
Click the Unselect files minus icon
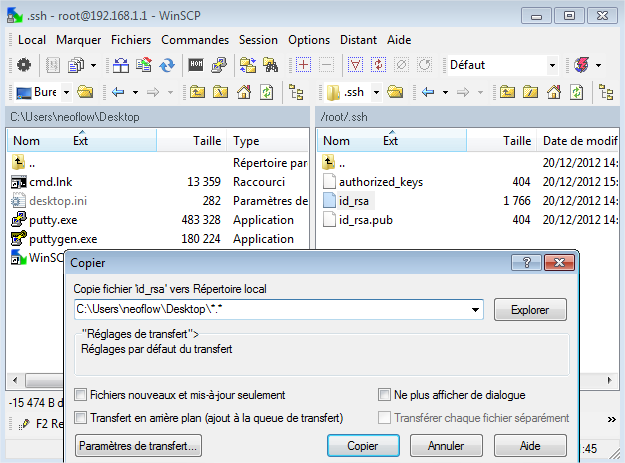[326, 65]
